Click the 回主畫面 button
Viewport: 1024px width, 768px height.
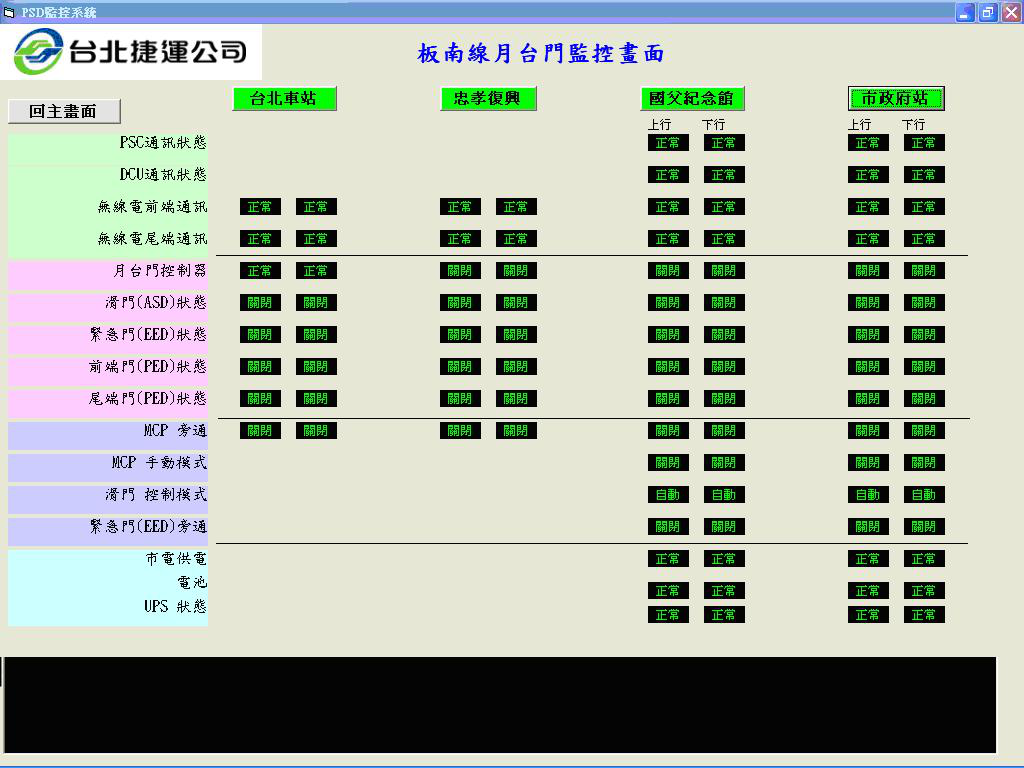64,111
